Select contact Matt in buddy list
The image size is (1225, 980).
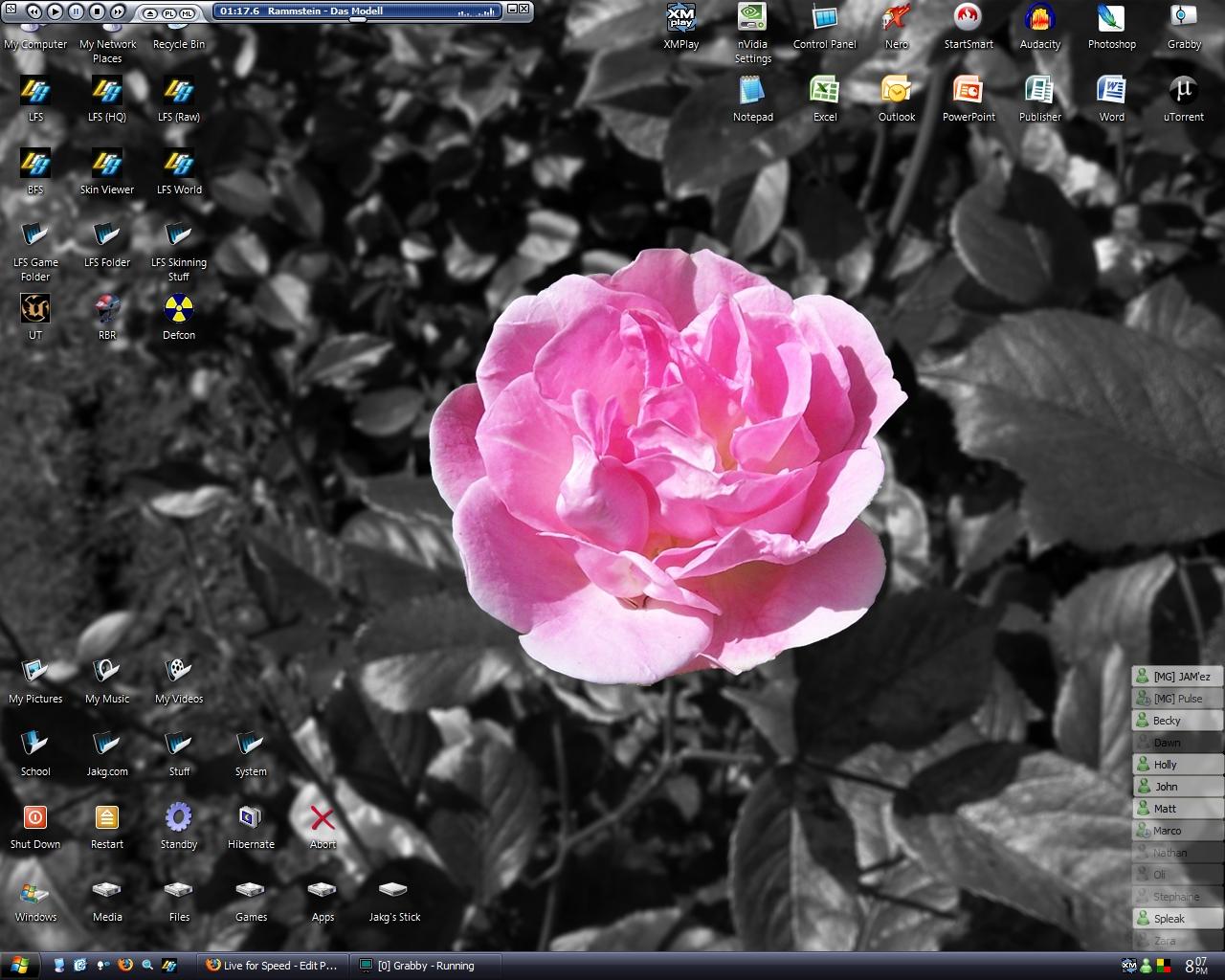[1177, 809]
